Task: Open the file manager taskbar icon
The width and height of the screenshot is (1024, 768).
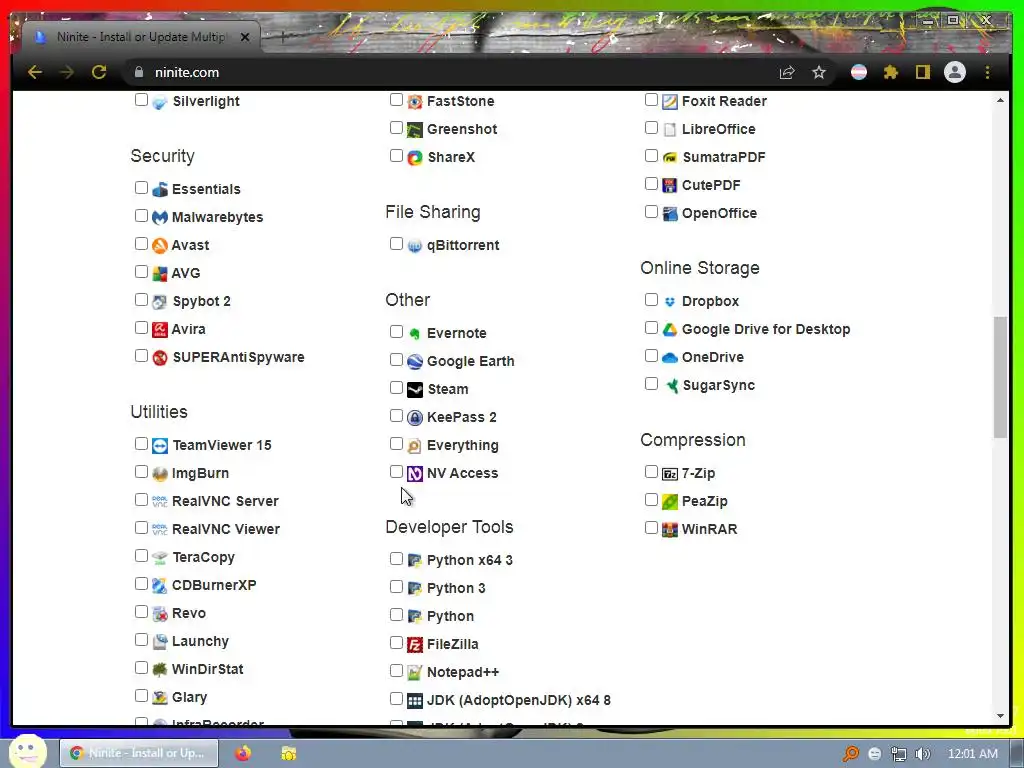Action: point(289,753)
